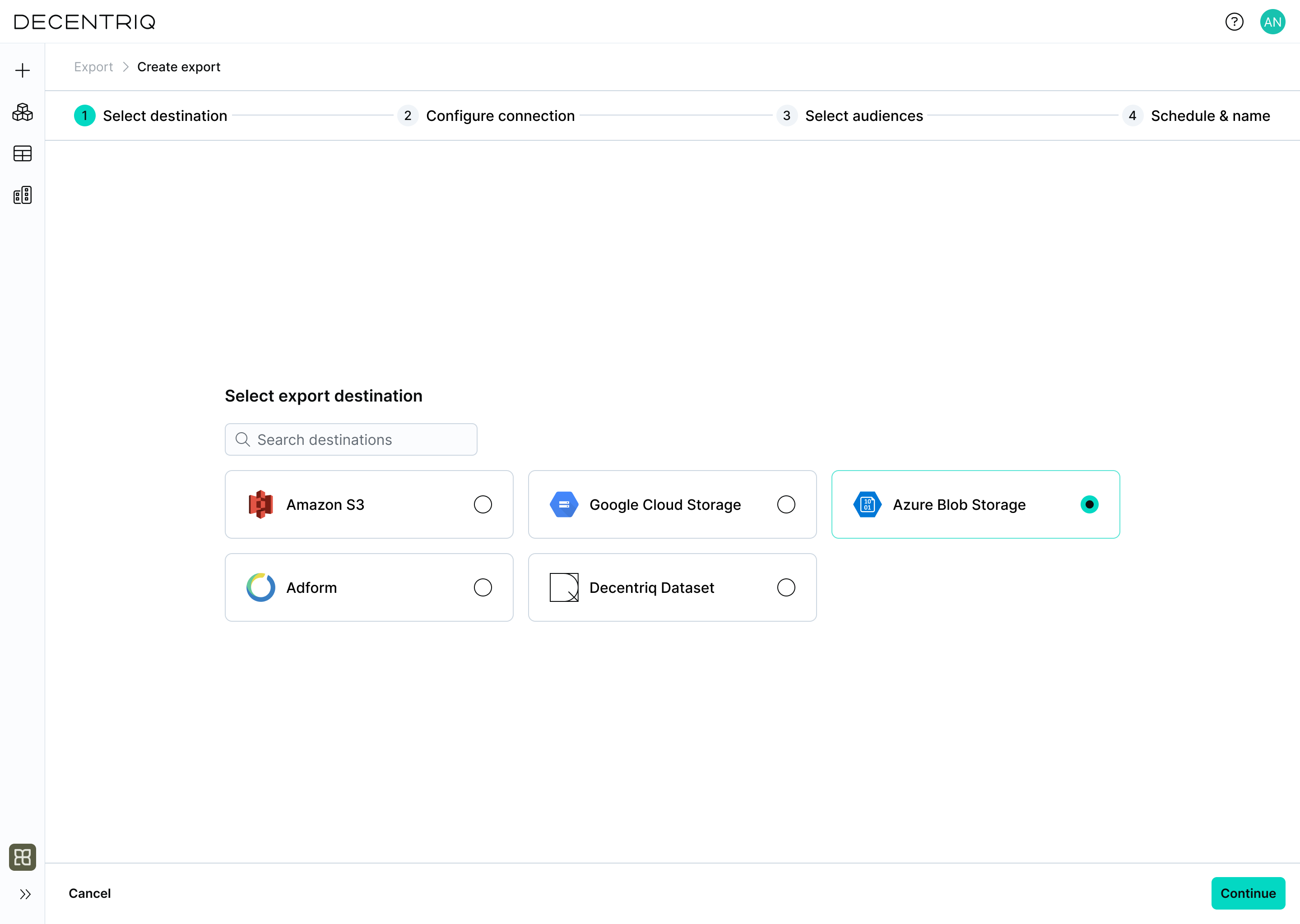Click the Decentriq Dataset label text
Viewport: 1300px width, 924px height.
[652, 588]
